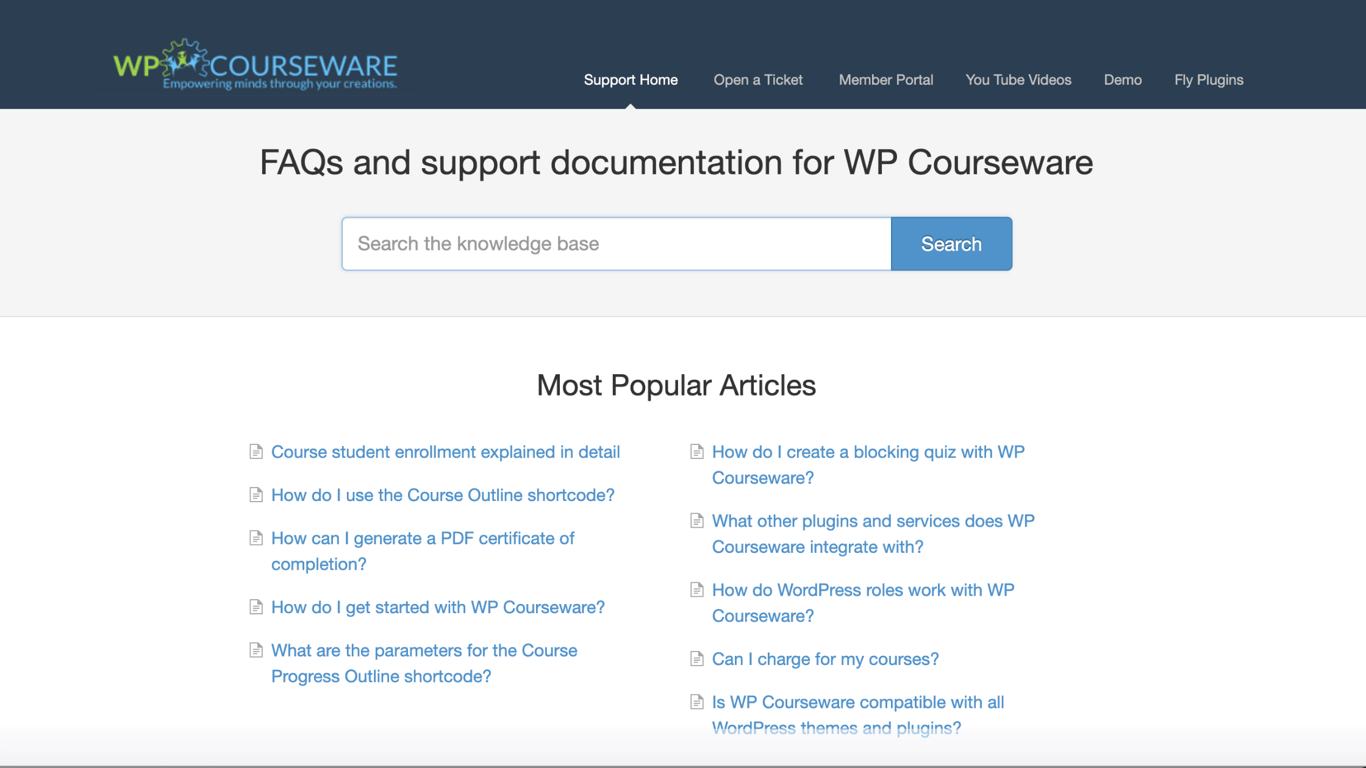This screenshot has width=1366, height=768.
Task: View Course Progress Outline shortcode parameters article
Action: point(424,663)
